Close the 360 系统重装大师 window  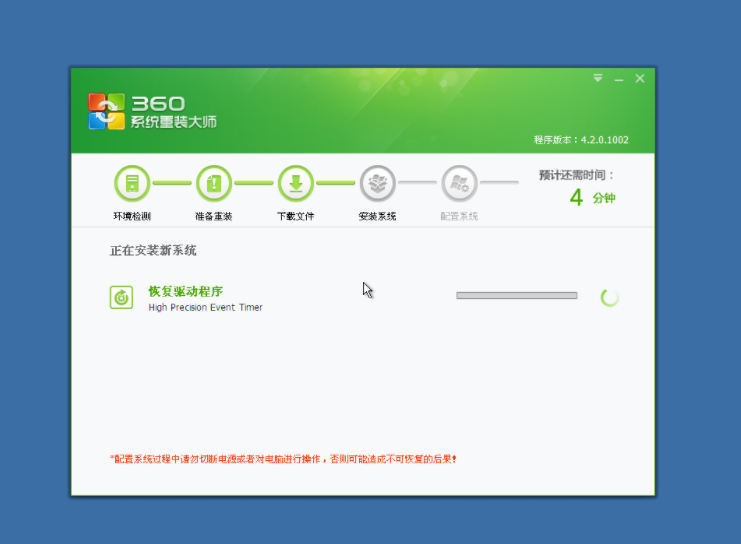pos(640,78)
